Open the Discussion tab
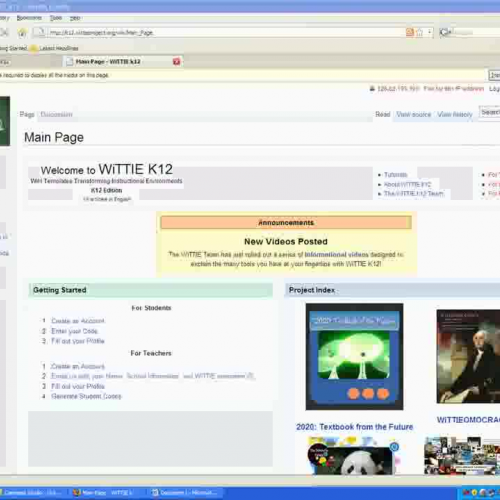The height and width of the screenshot is (500, 500). [x=56, y=114]
